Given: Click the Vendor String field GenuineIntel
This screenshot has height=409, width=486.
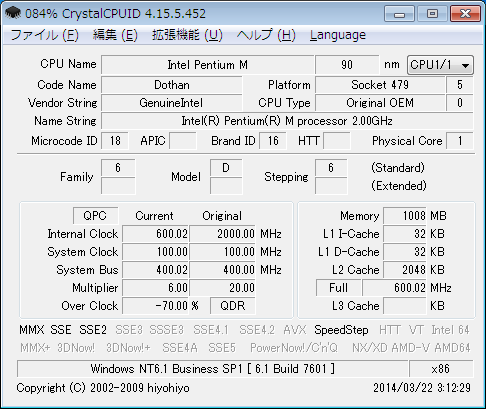Looking at the screenshot, I should pos(172,103).
